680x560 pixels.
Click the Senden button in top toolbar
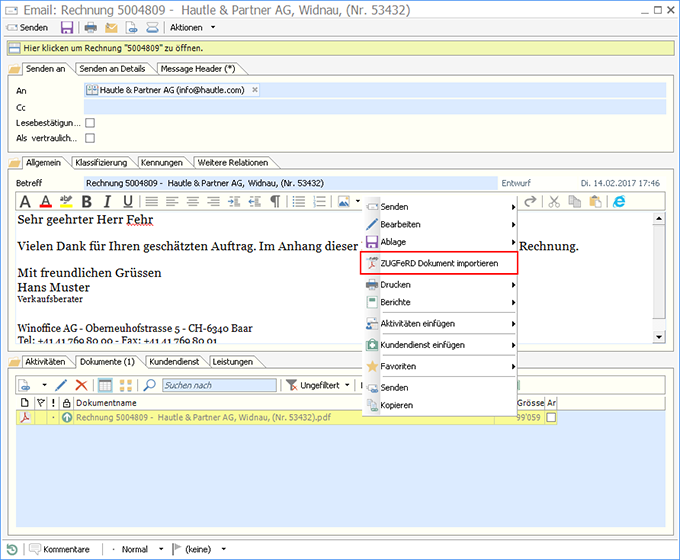pyautogui.click(x=27, y=28)
